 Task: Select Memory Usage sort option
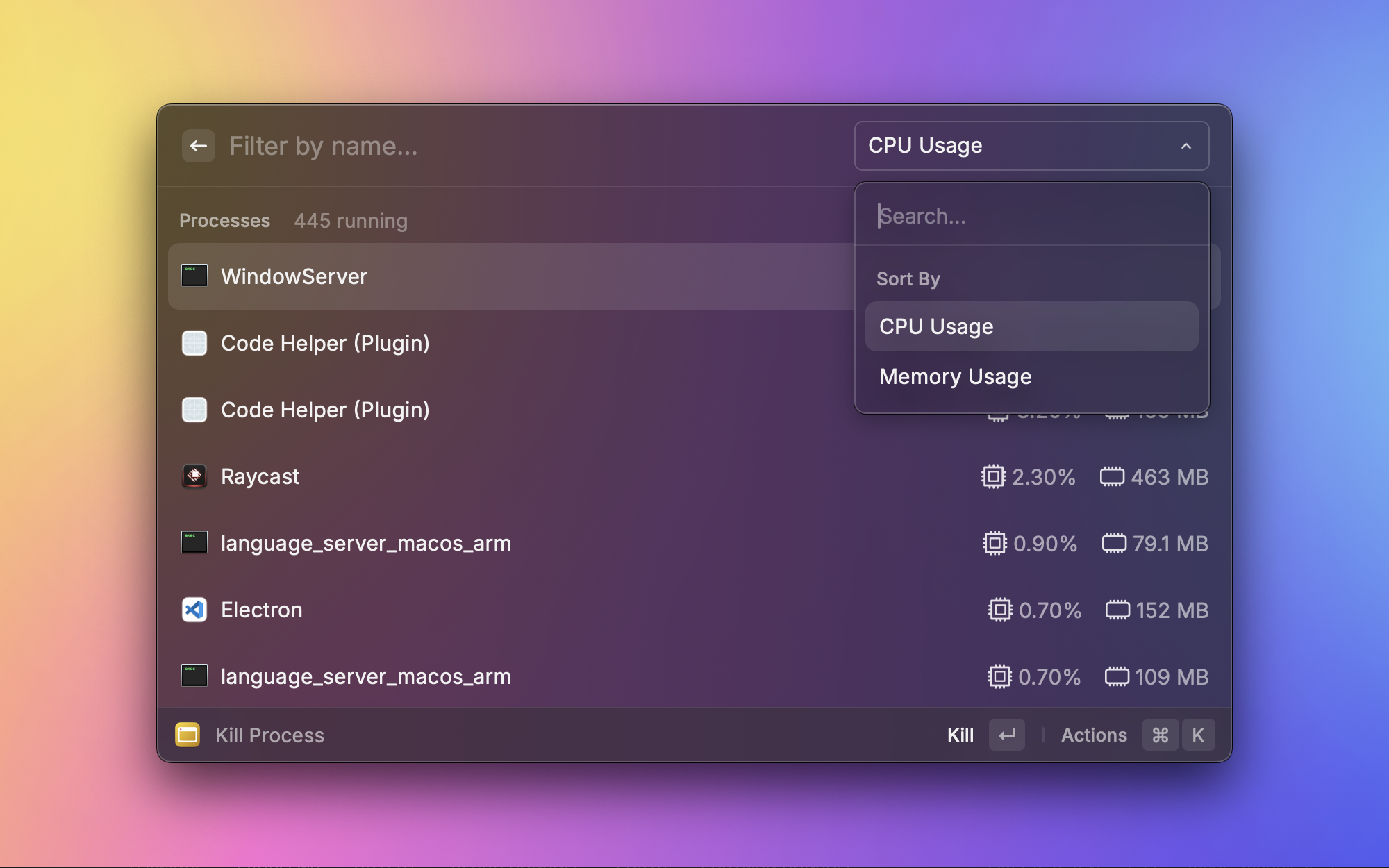(x=1031, y=376)
